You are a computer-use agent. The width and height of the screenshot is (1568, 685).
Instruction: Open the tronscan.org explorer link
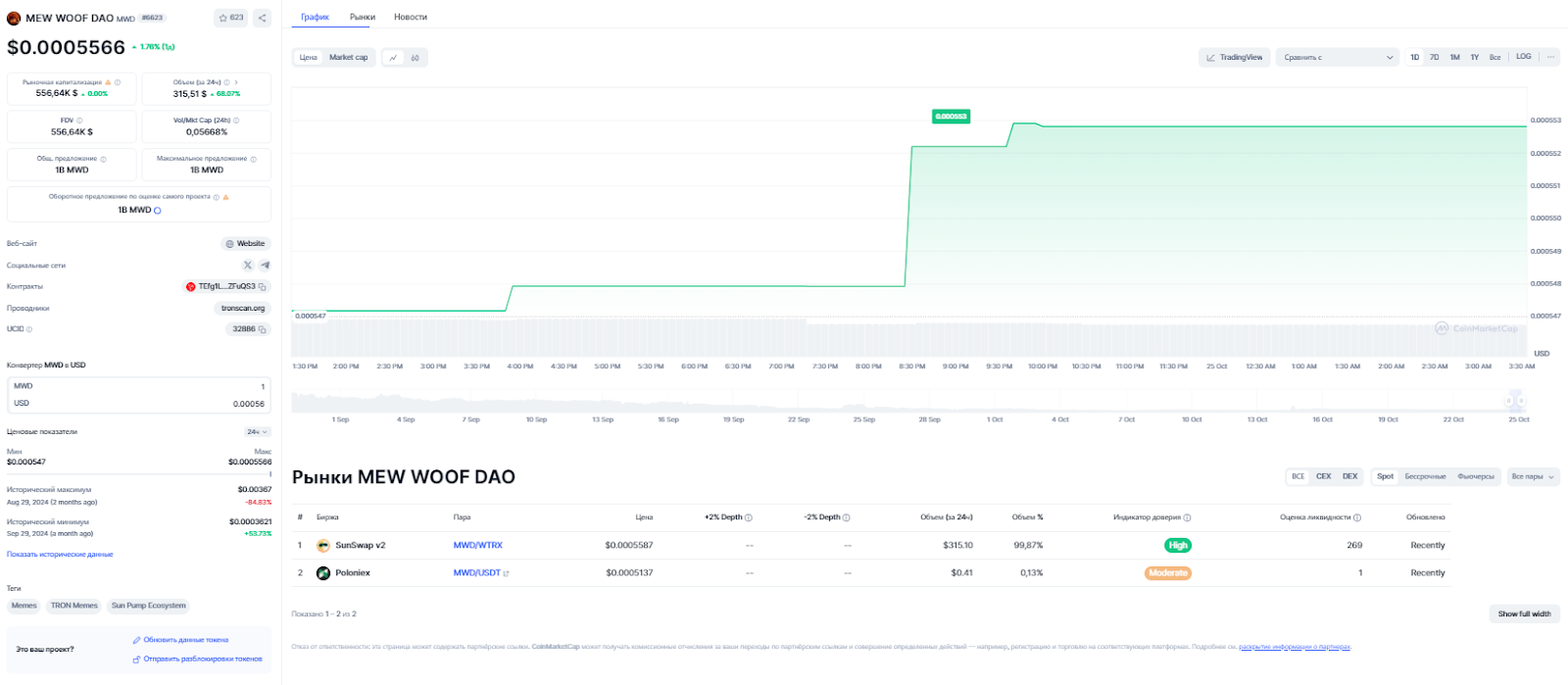243,309
